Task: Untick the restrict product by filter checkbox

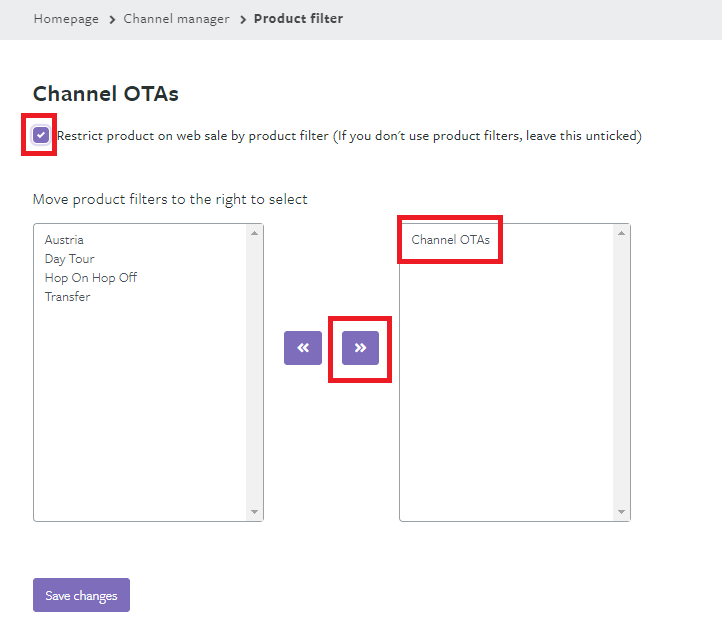Action: [x=41, y=135]
